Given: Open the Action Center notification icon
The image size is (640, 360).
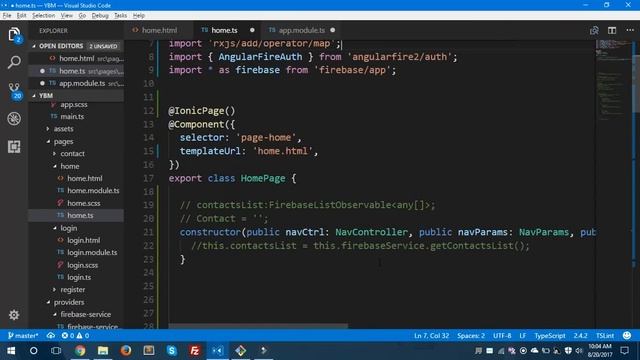Looking at the screenshot, I should [x=624, y=350].
